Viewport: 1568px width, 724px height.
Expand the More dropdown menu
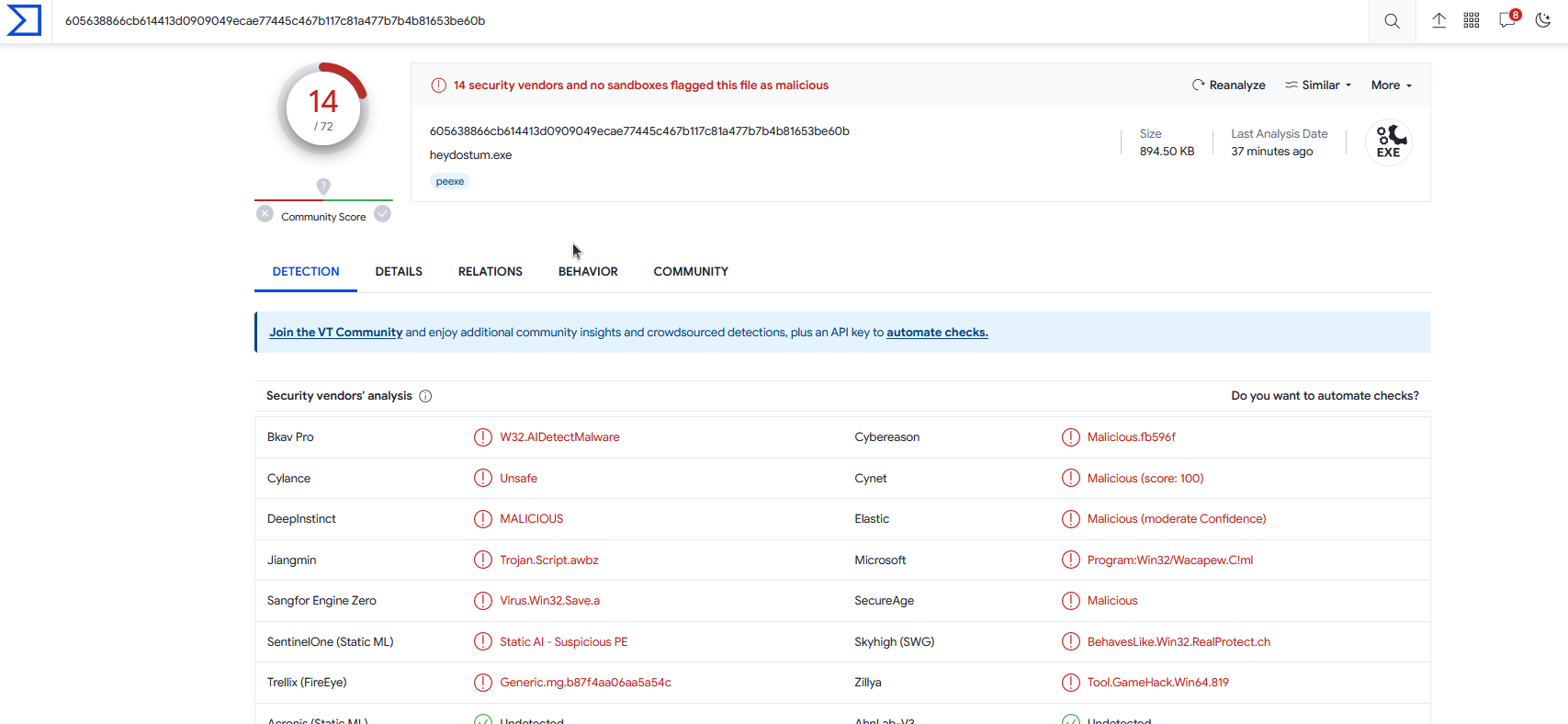(1391, 85)
